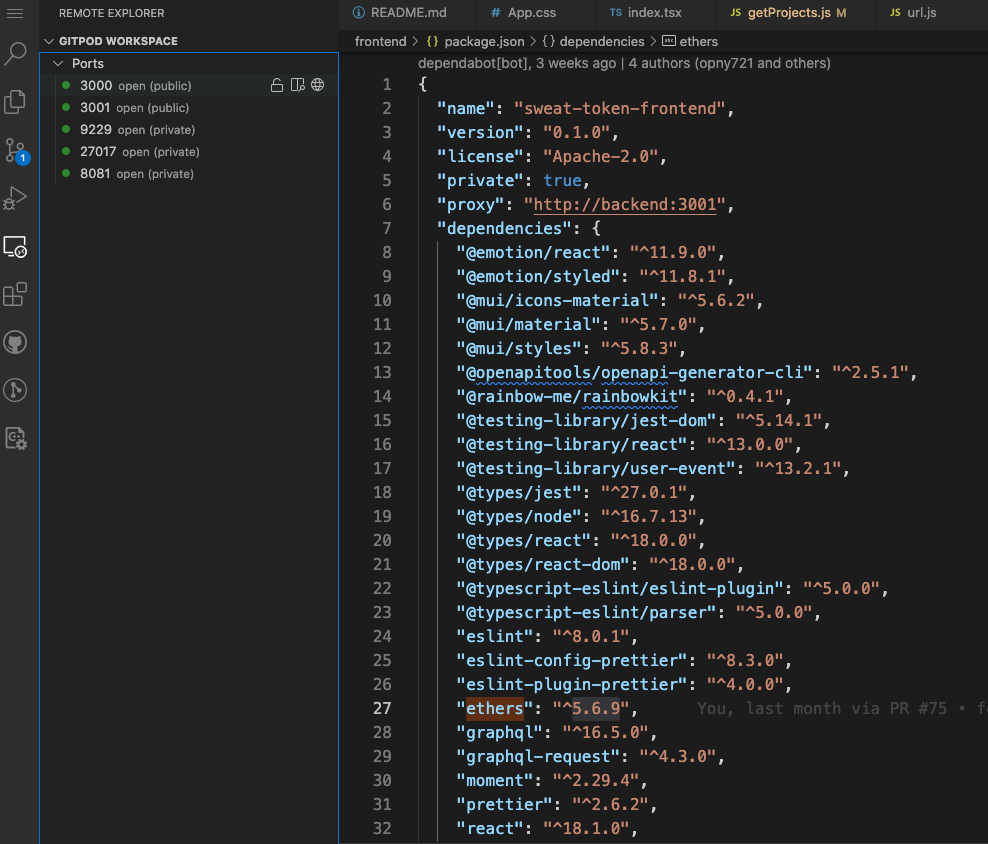988x844 pixels.
Task: Click the frontend breadcrumb
Action: 381,42
